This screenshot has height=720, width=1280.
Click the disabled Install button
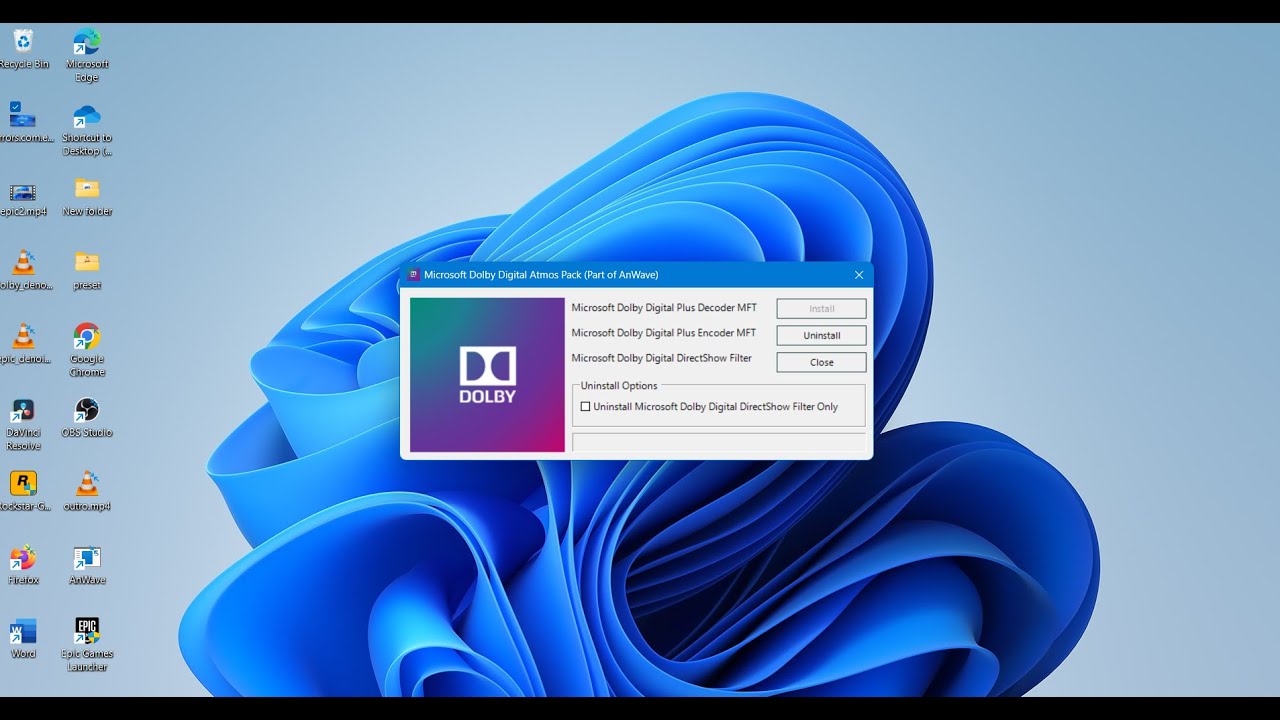click(821, 308)
